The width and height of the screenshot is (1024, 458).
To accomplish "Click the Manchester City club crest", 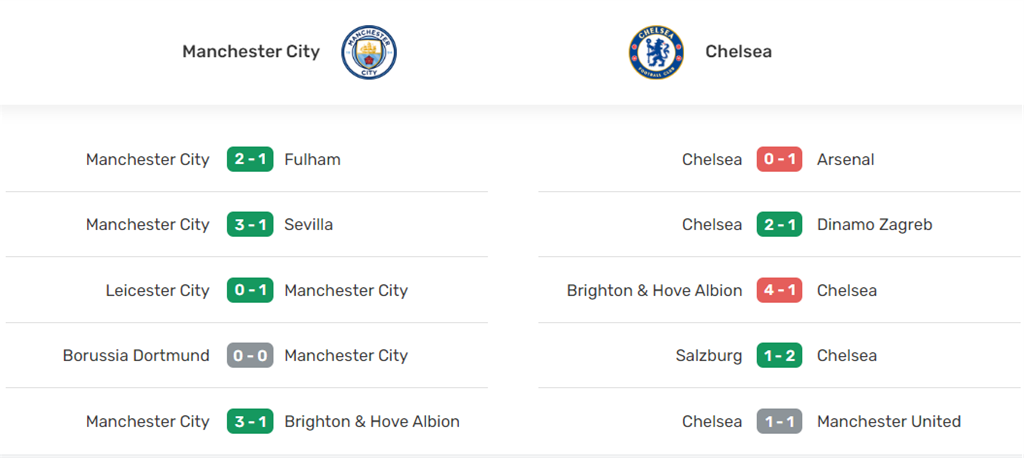I will click(369, 52).
